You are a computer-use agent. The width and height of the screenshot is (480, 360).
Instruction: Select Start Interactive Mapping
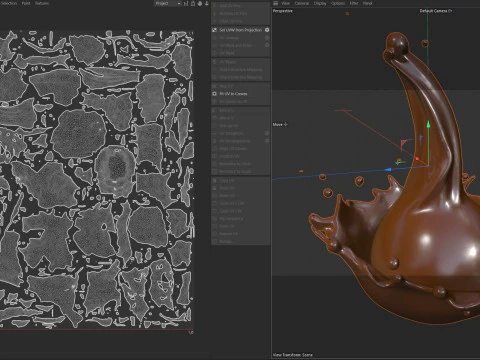click(x=241, y=70)
